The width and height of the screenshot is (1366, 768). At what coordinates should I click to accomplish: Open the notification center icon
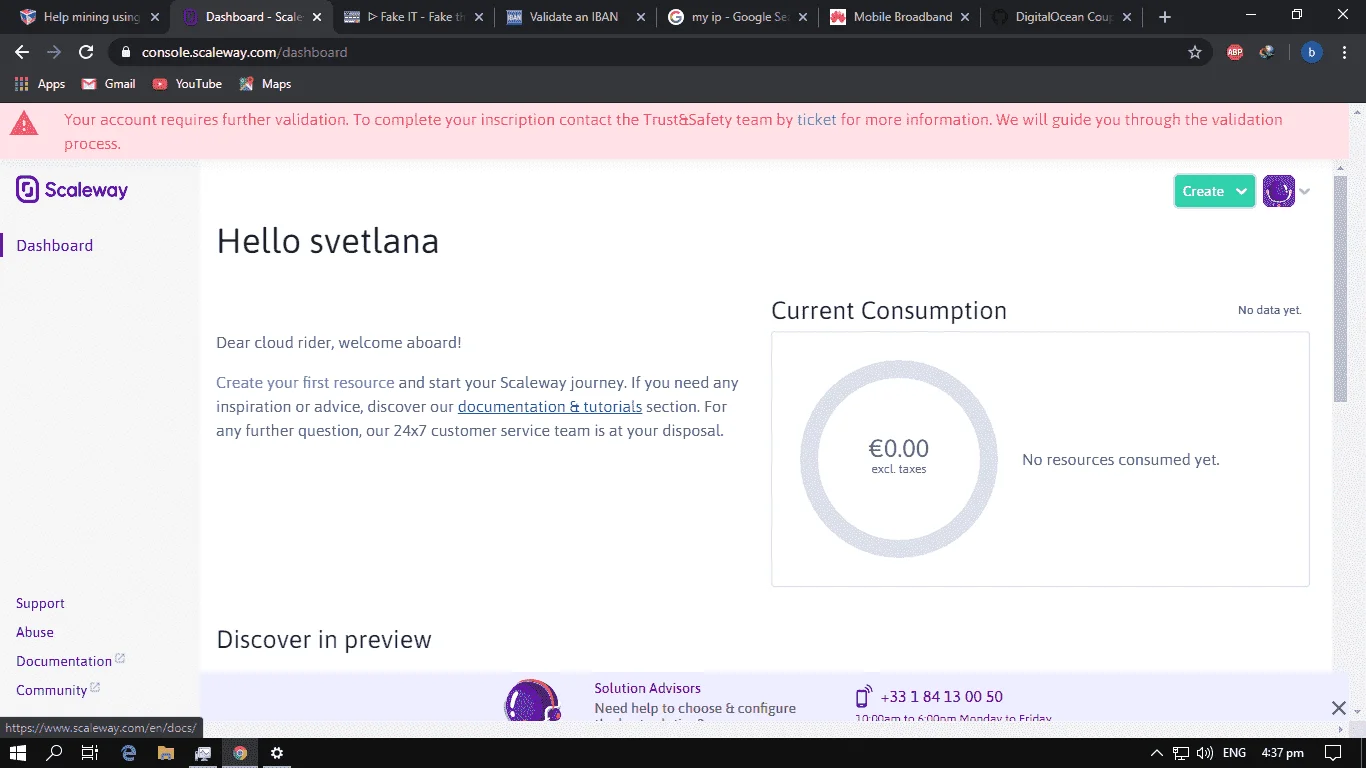(1332, 753)
